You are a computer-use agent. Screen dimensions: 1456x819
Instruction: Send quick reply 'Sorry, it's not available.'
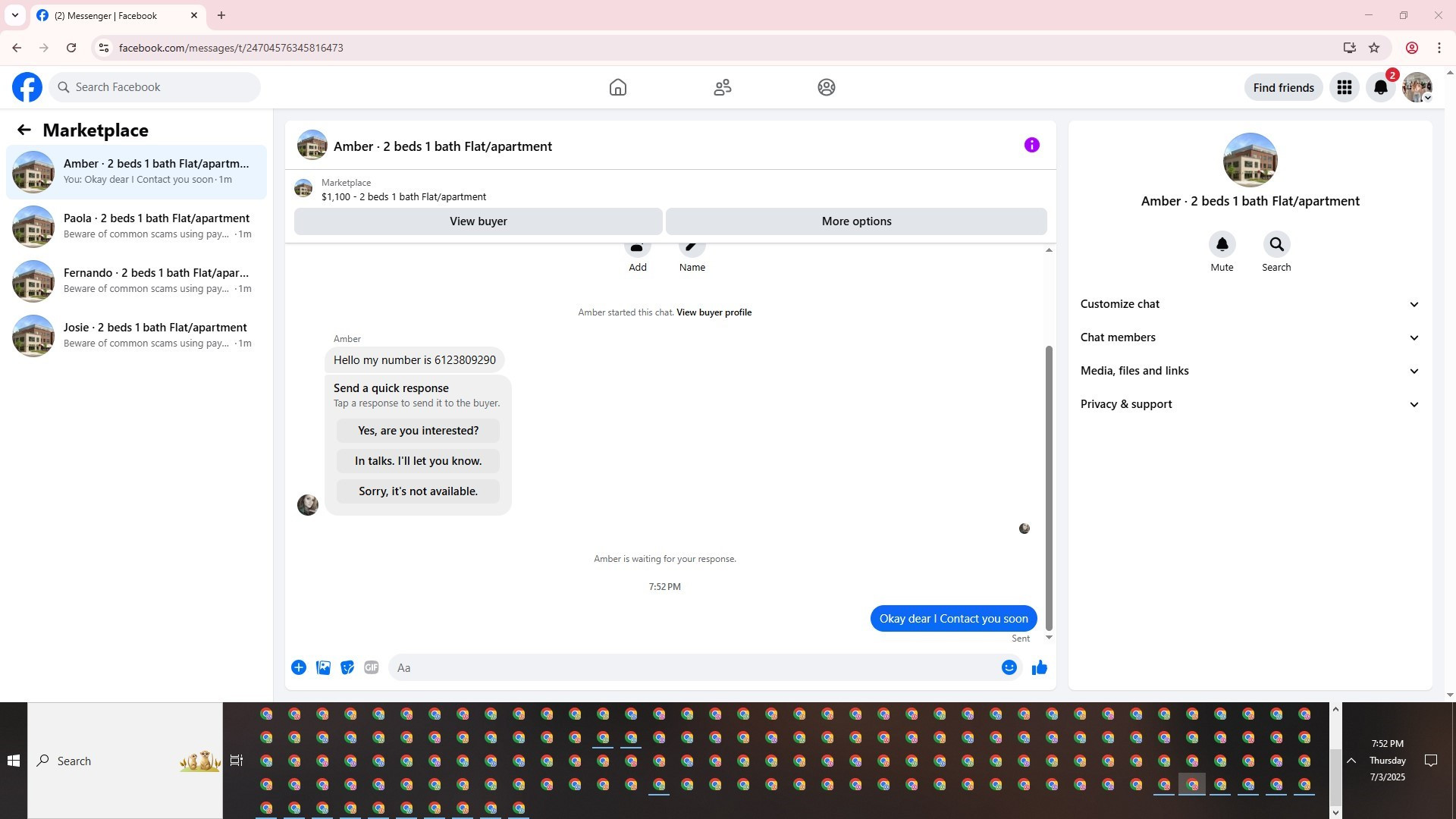(418, 491)
